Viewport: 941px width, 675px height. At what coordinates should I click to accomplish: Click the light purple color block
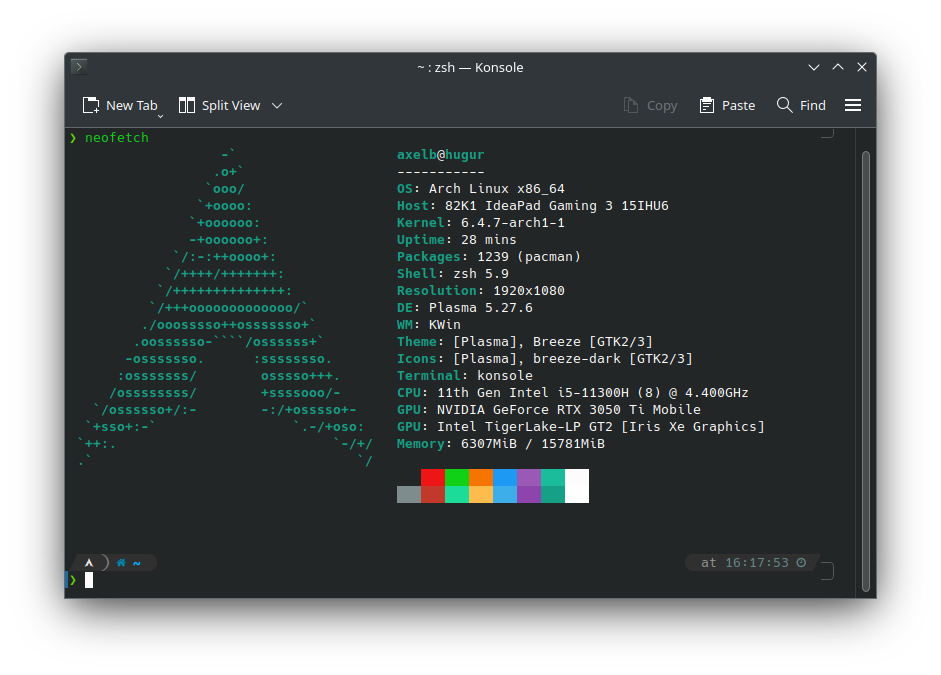[529, 478]
